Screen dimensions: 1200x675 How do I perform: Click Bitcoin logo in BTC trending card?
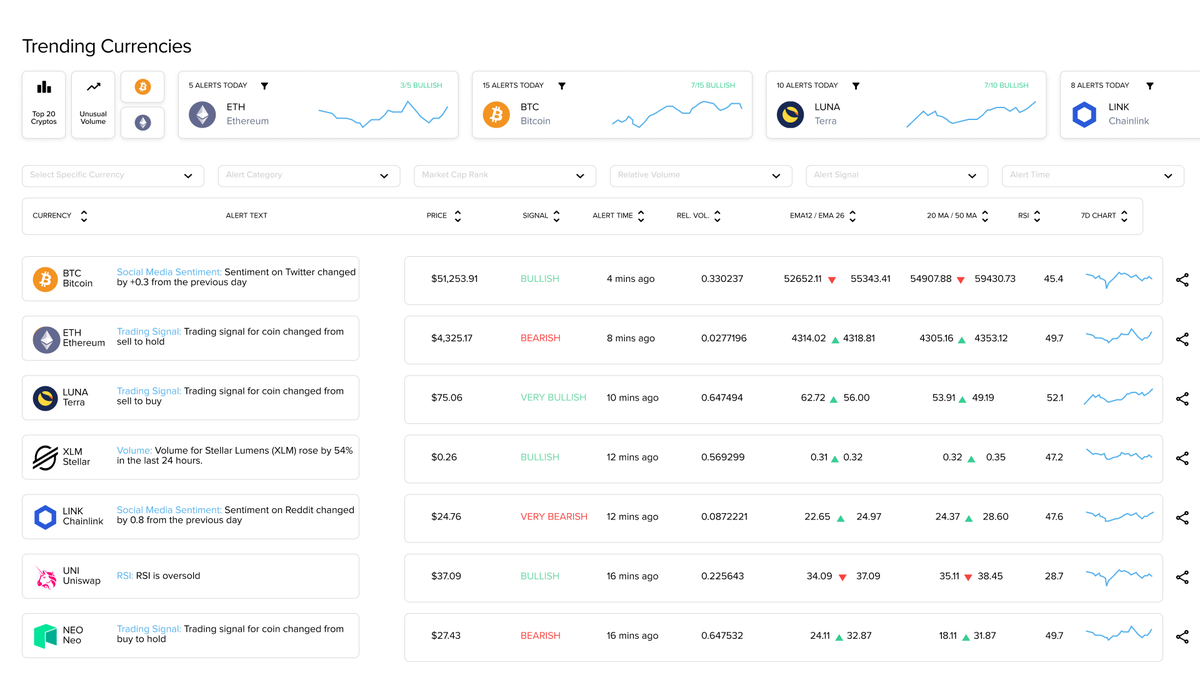(497, 114)
